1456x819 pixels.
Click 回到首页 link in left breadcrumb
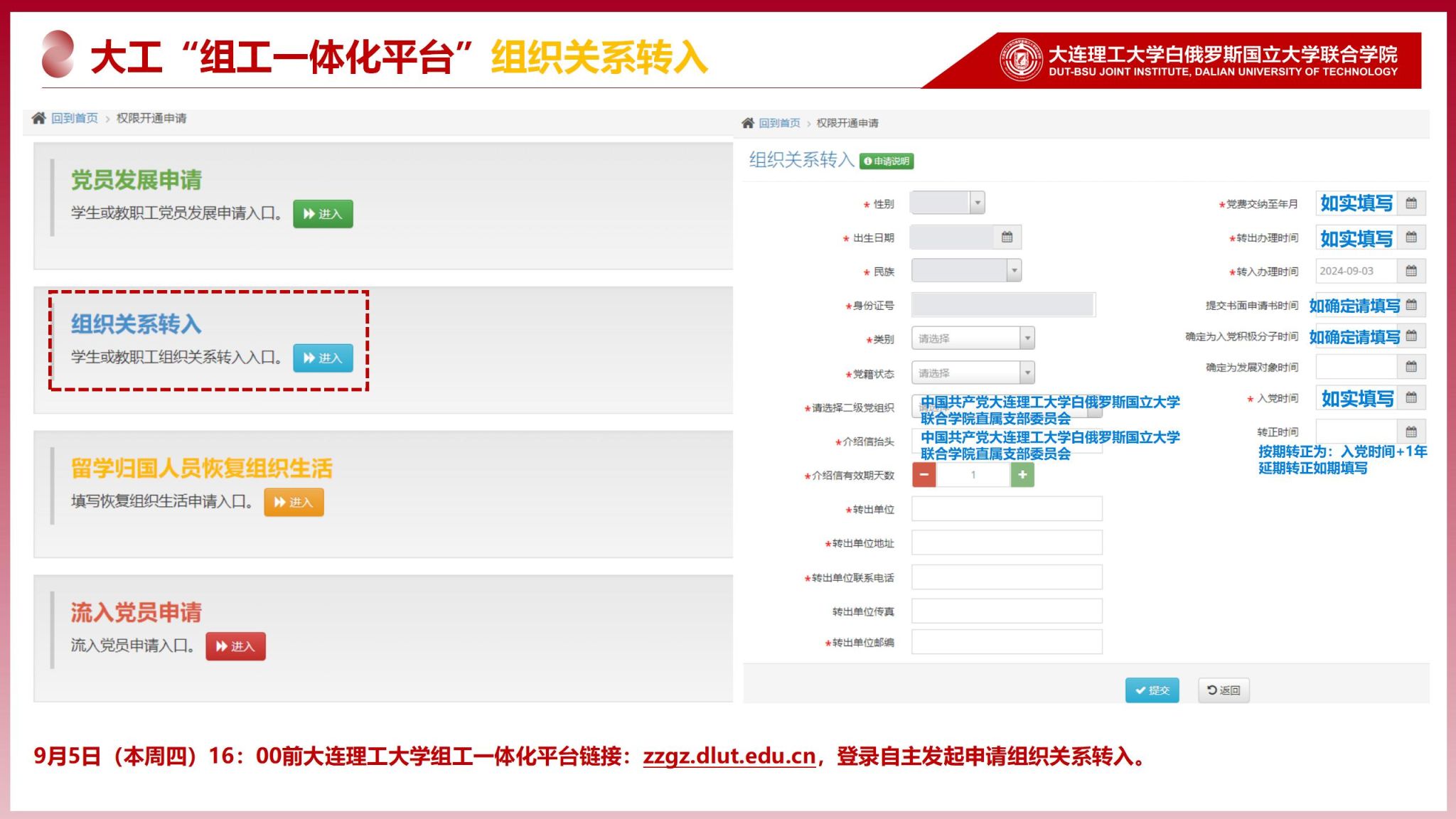click(x=75, y=118)
